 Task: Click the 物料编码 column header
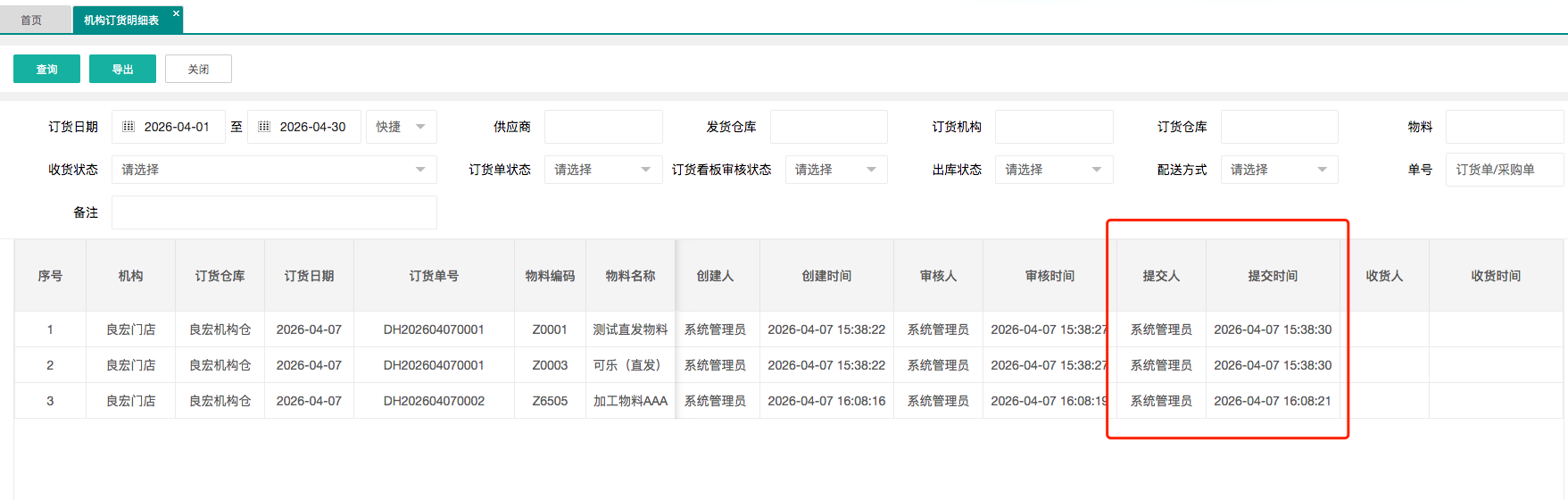[x=551, y=276]
